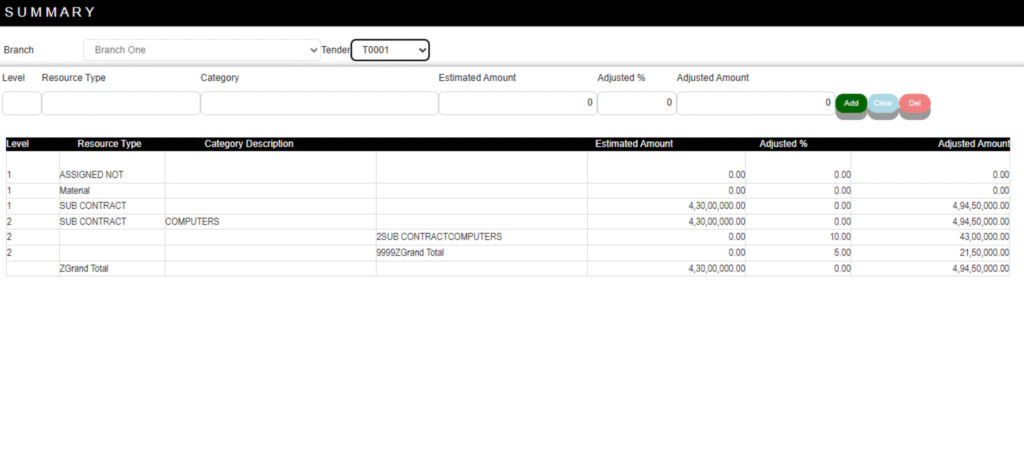Click the 9999ZGrand Total row entry
Image resolution: width=1024 pixels, height=460 pixels.
(417, 253)
